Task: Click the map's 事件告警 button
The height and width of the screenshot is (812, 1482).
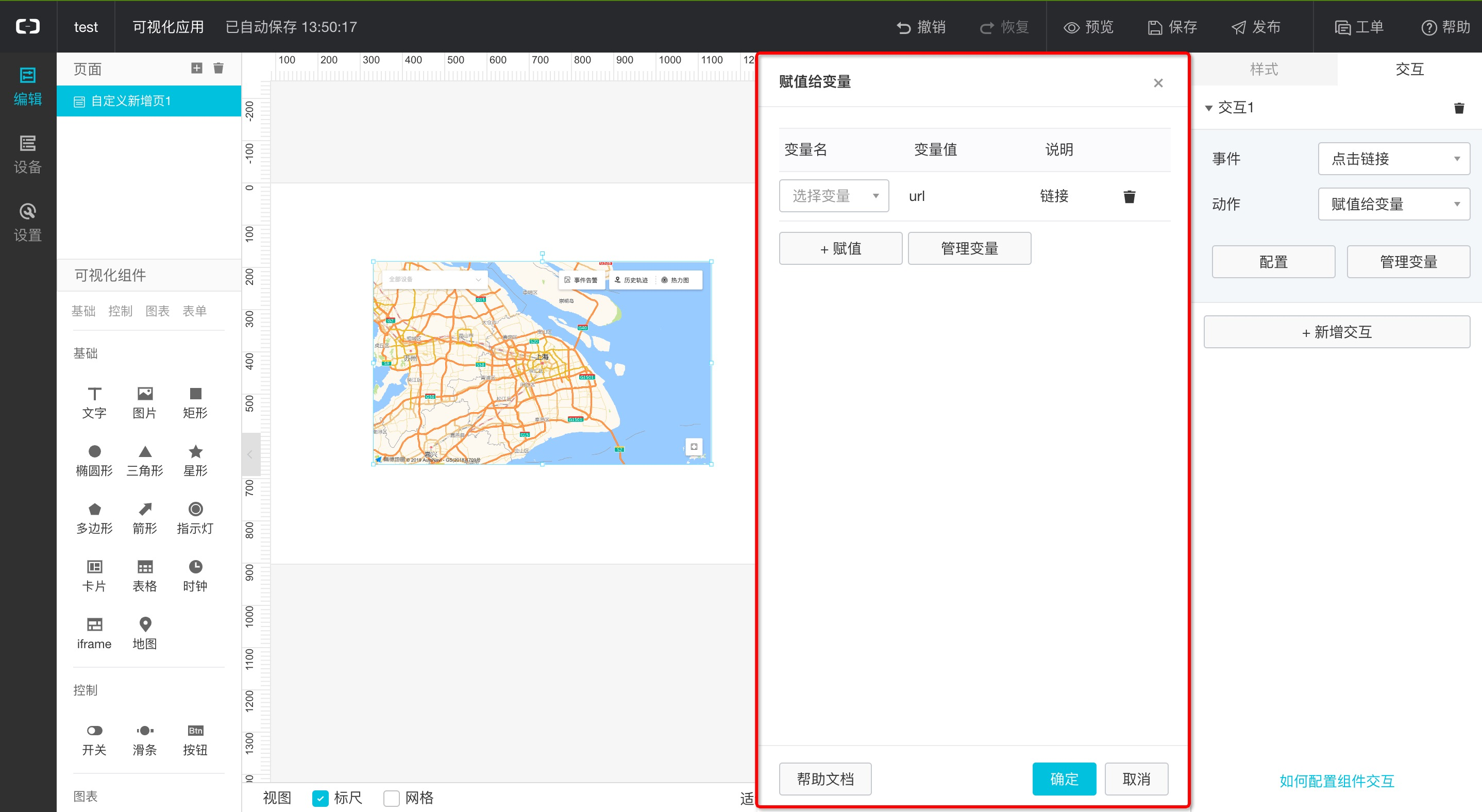Action: [x=582, y=280]
